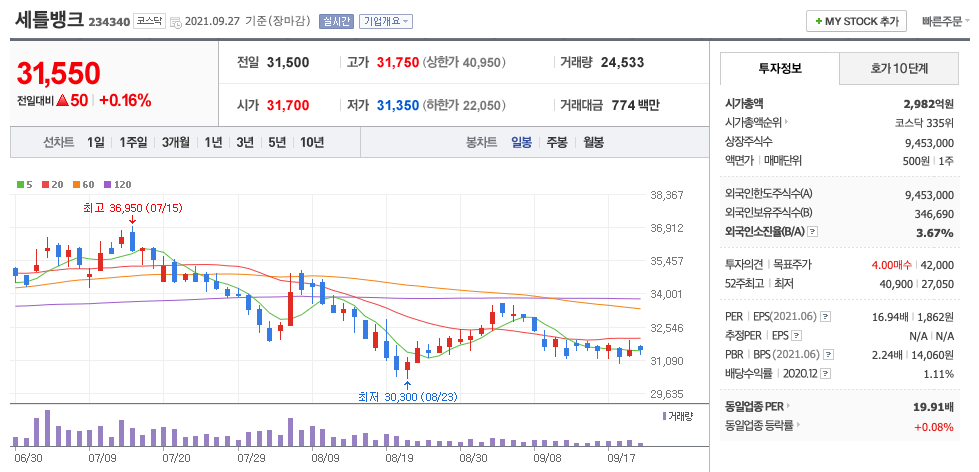Screen dimensions: 979x472
Task: Click the 시가총액 value 2,982억원
Action: click(x=928, y=104)
